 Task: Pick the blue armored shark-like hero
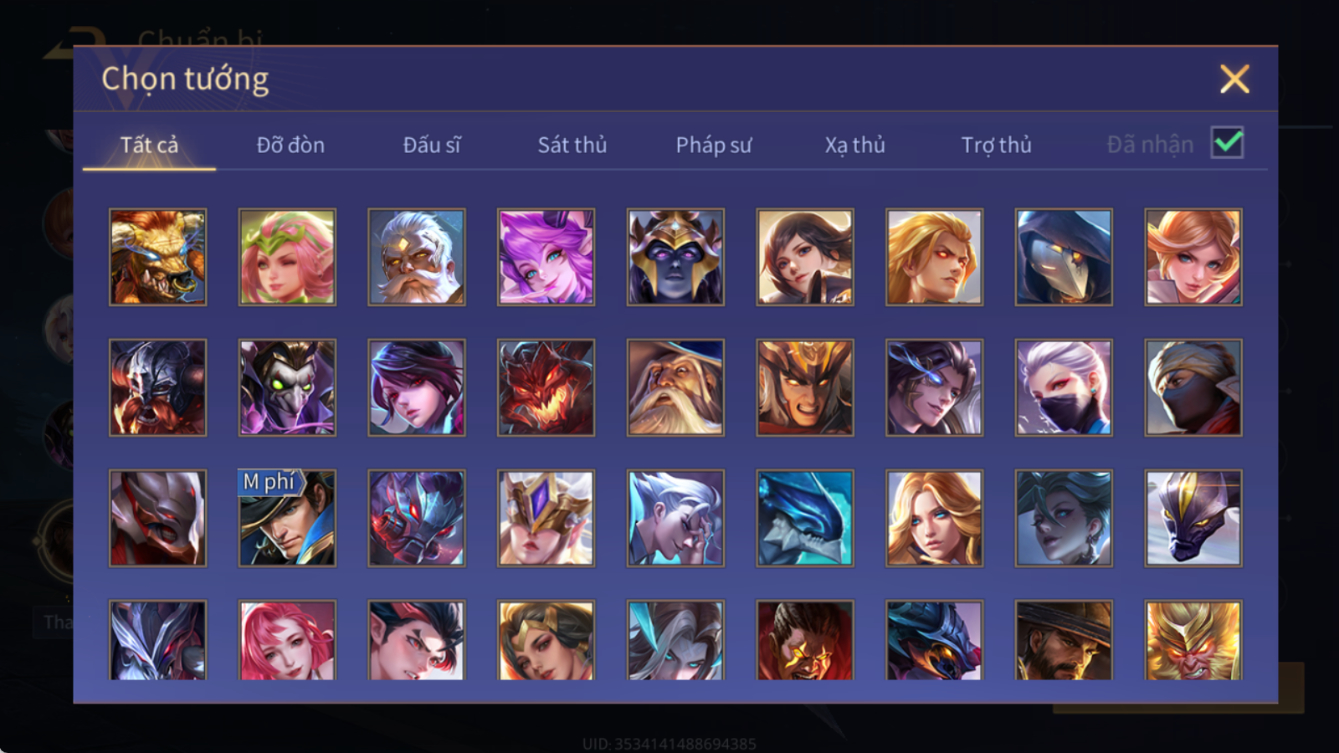click(x=805, y=518)
